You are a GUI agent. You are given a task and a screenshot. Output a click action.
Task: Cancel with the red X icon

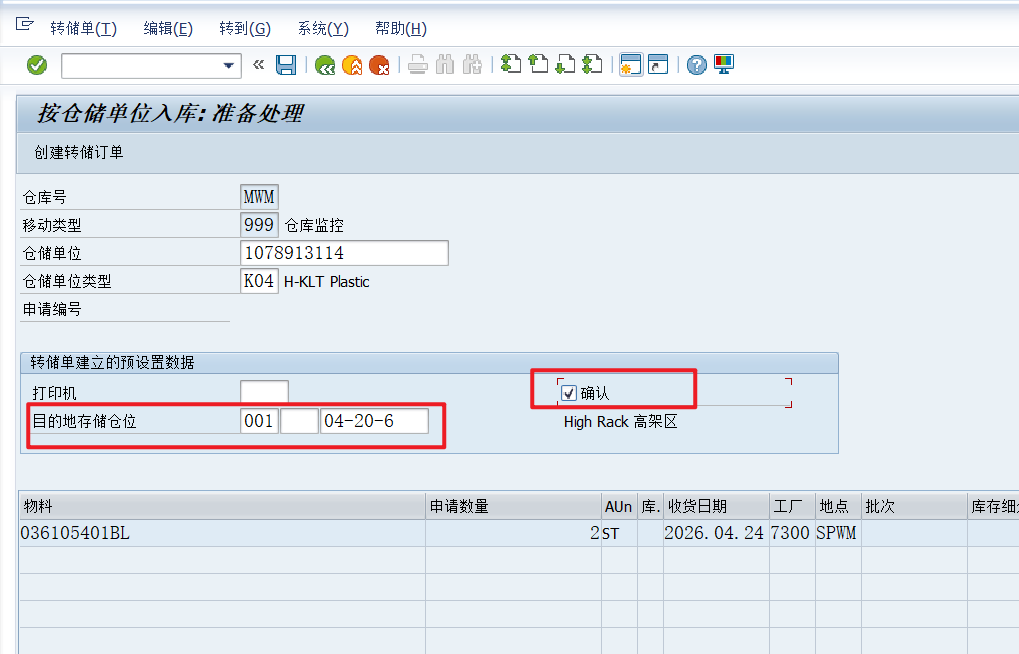click(x=379, y=65)
